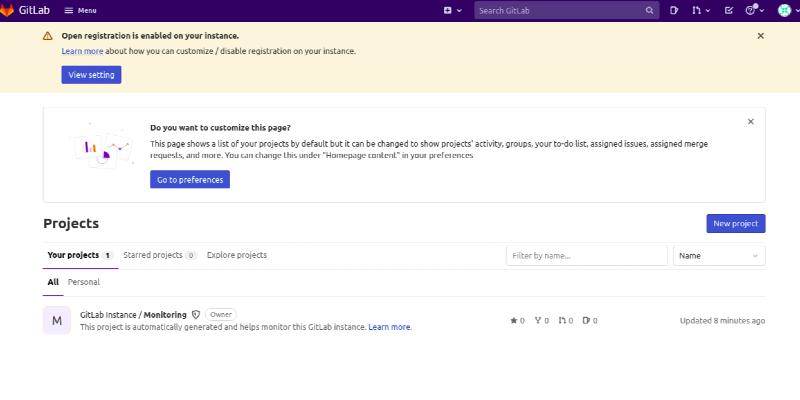Focus the Filter by name input field

coord(586,256)
